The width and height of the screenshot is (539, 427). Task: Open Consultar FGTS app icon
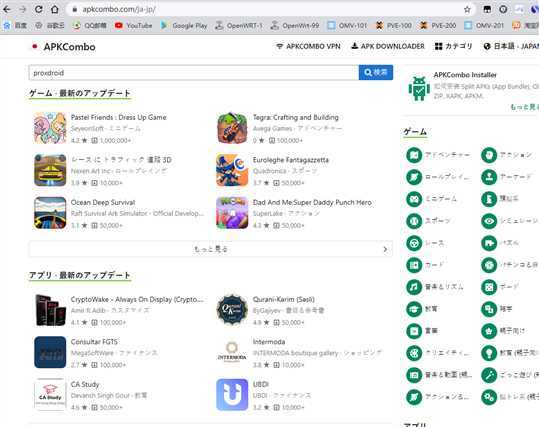tap(50, 352)
